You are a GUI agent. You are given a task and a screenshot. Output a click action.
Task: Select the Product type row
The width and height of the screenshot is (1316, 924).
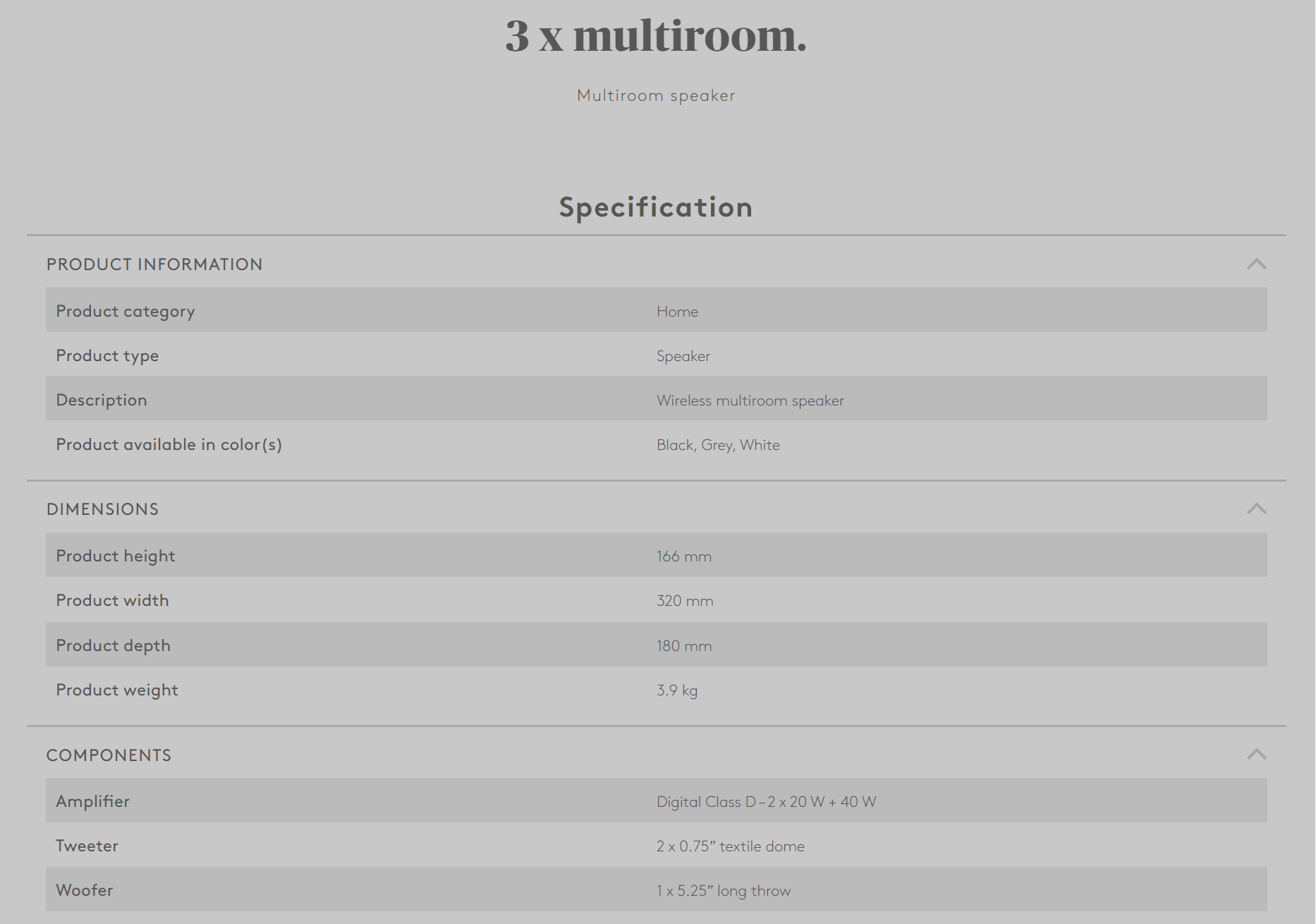click(656, 354)
